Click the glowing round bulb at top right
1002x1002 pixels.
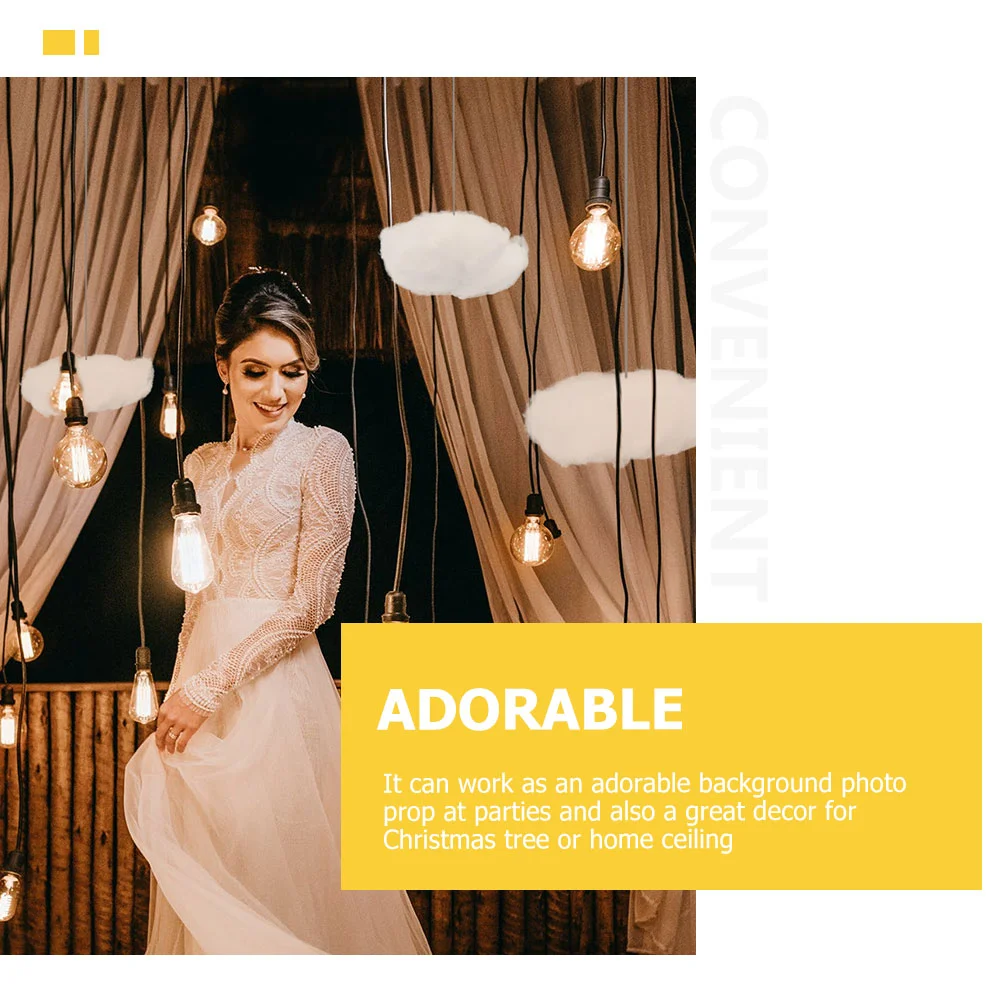(x=595, y=238)
